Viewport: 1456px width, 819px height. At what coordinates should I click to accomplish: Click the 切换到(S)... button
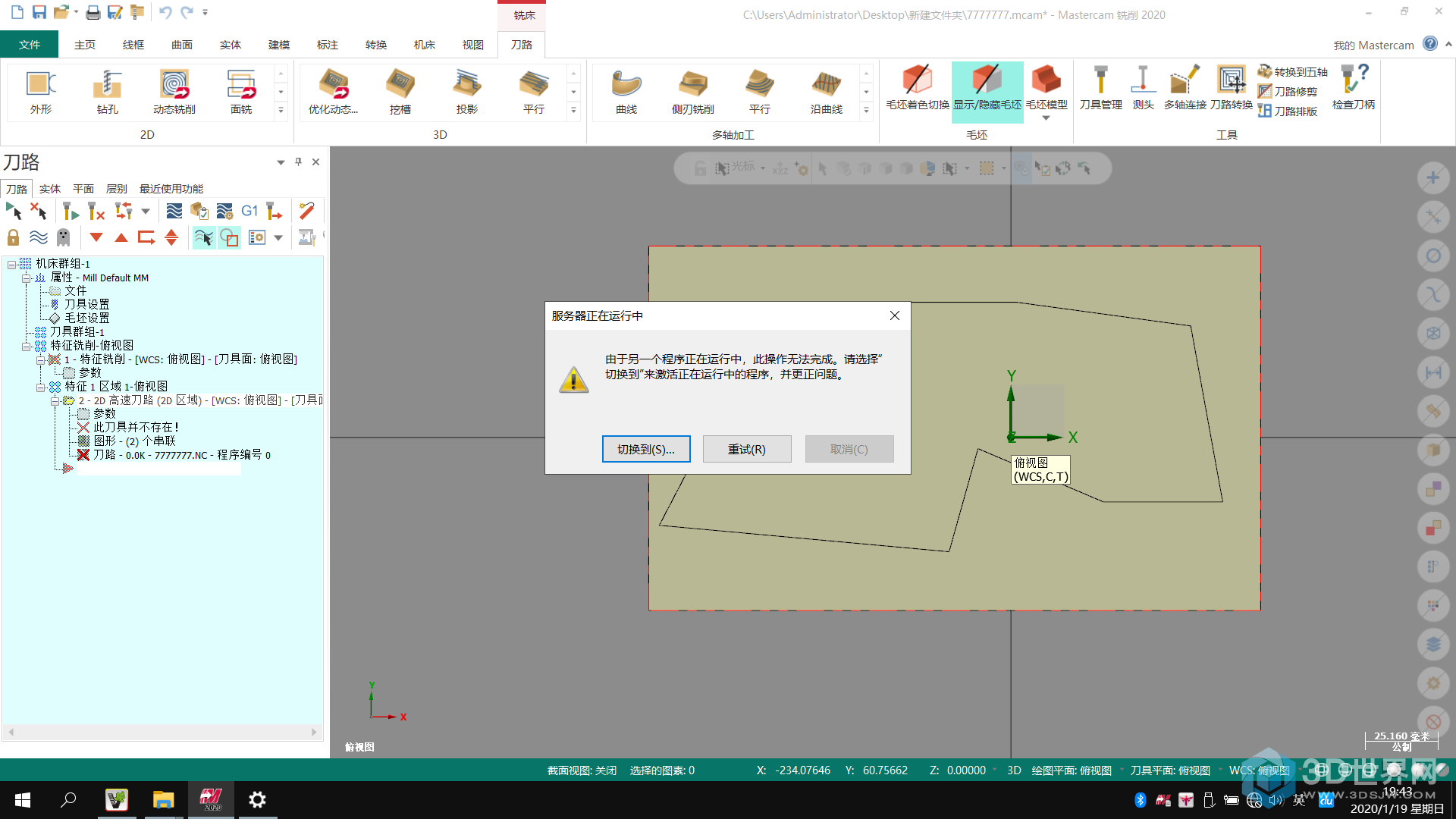click(x=646, y=449)
